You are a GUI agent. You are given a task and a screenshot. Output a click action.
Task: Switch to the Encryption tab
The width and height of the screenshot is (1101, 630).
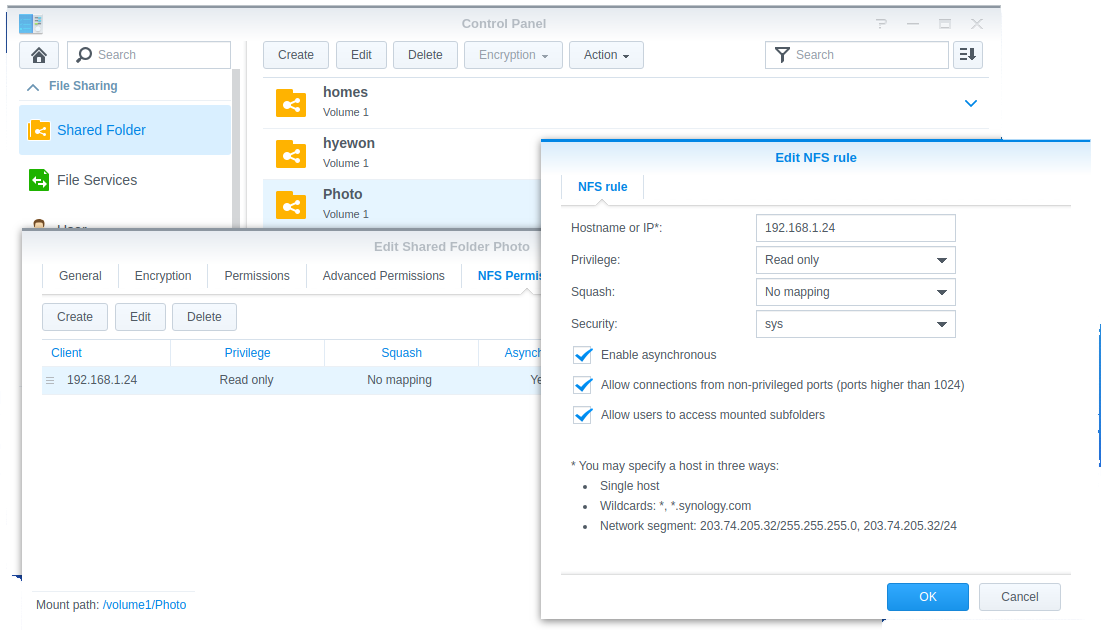coord(163,276)
